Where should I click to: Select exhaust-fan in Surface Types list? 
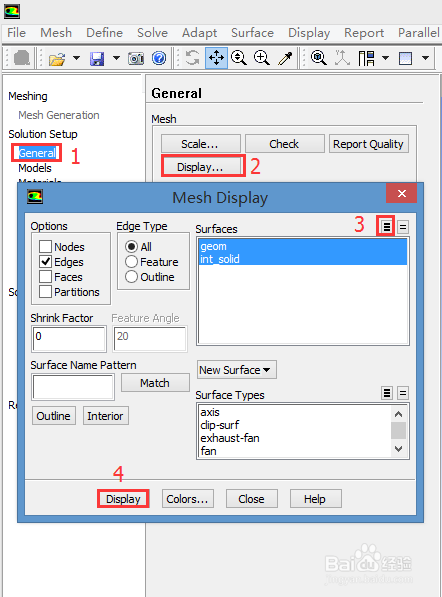[295, 438]
